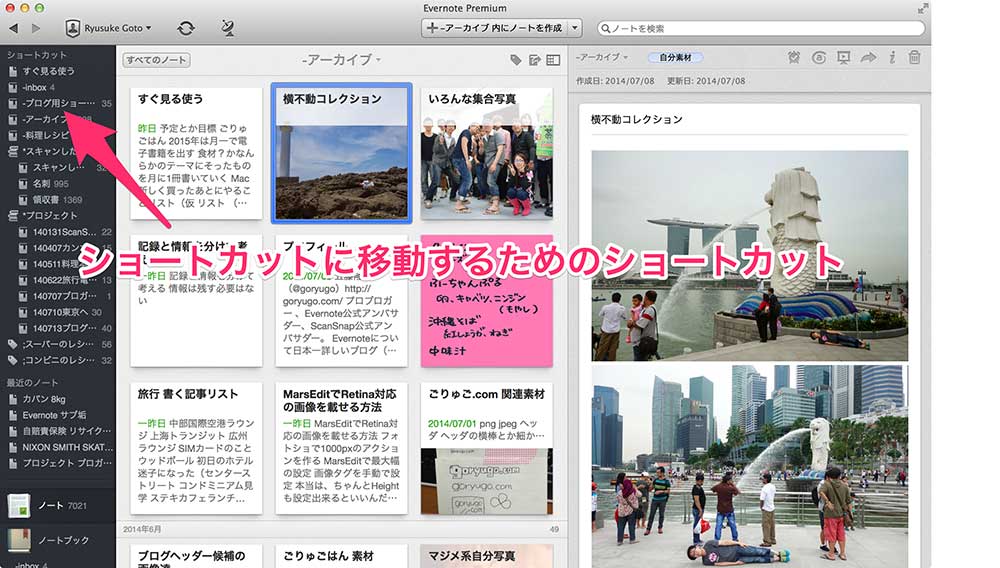
Task: Click the trash icon to delete note
Action: tap(914, 57)
